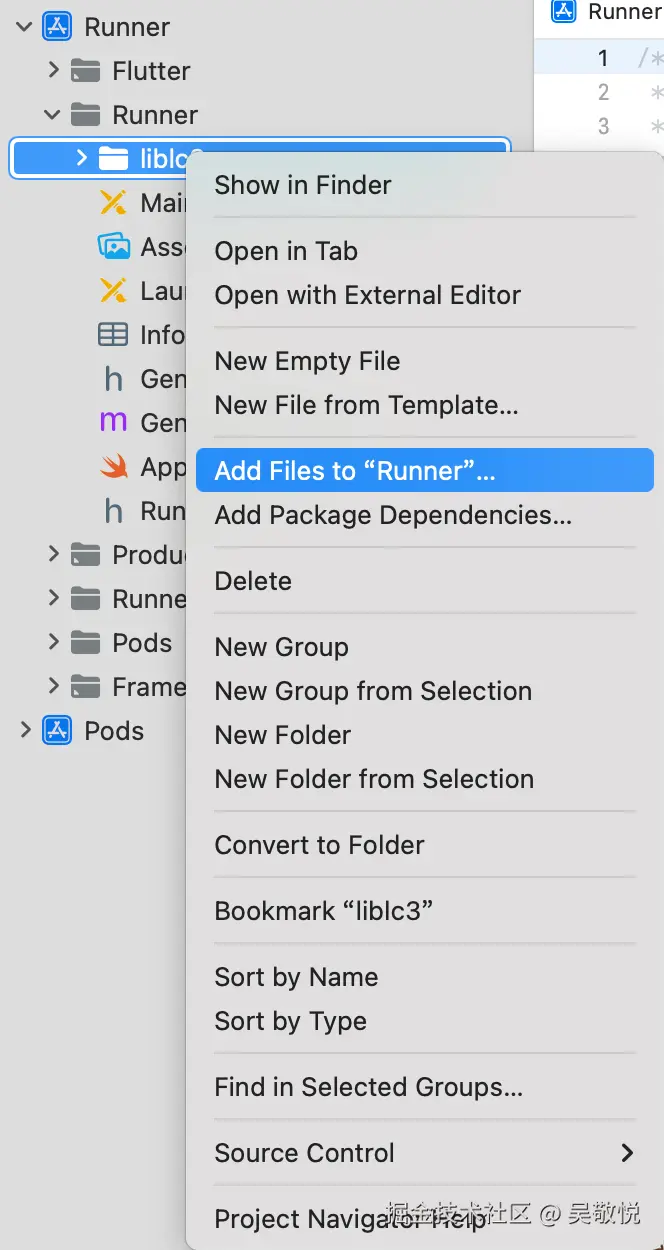Open the Source Control submenu arrow

tap(627, 1153)
